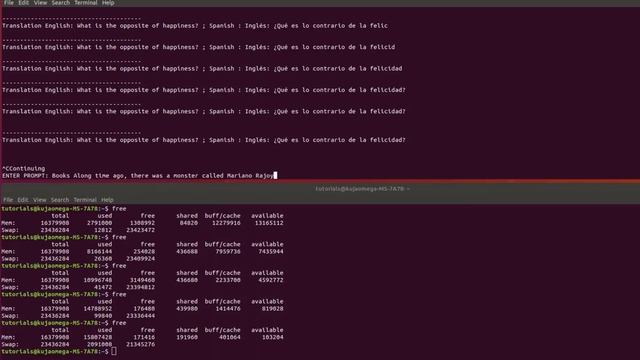Click the available memory value 819028
The image size is (640, 360).
pos(273,309)
